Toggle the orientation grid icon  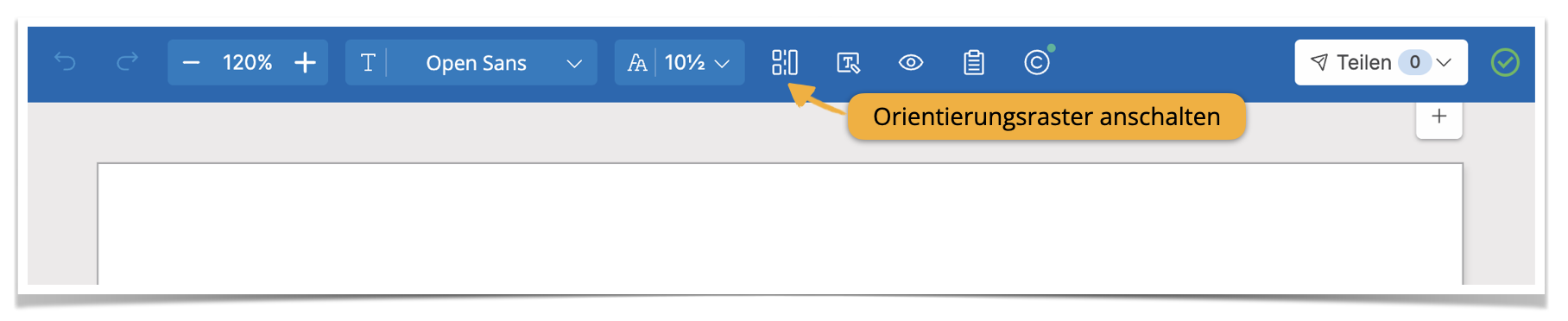(785, 62)
